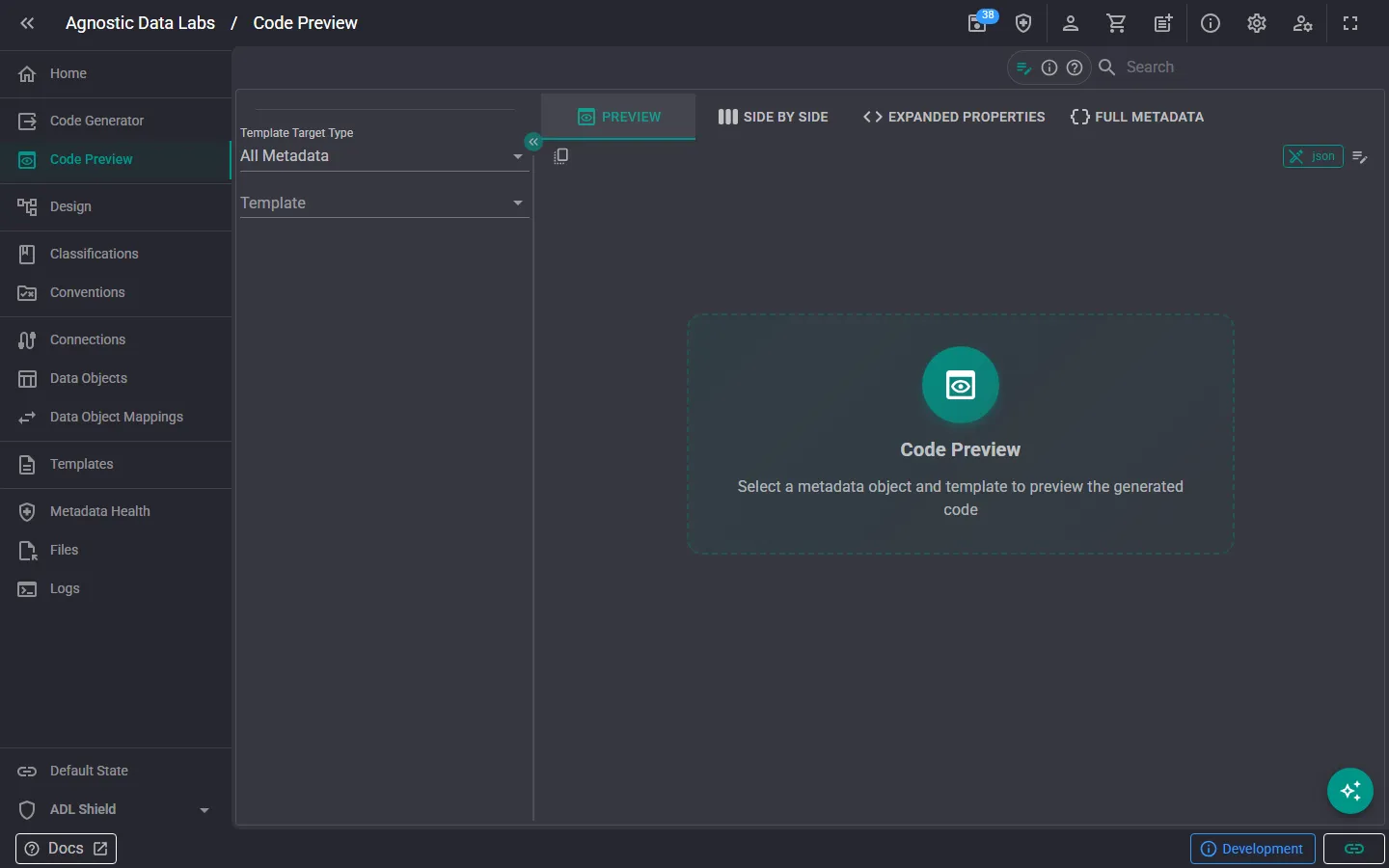Toggle the json format button

pos(1313,156)
